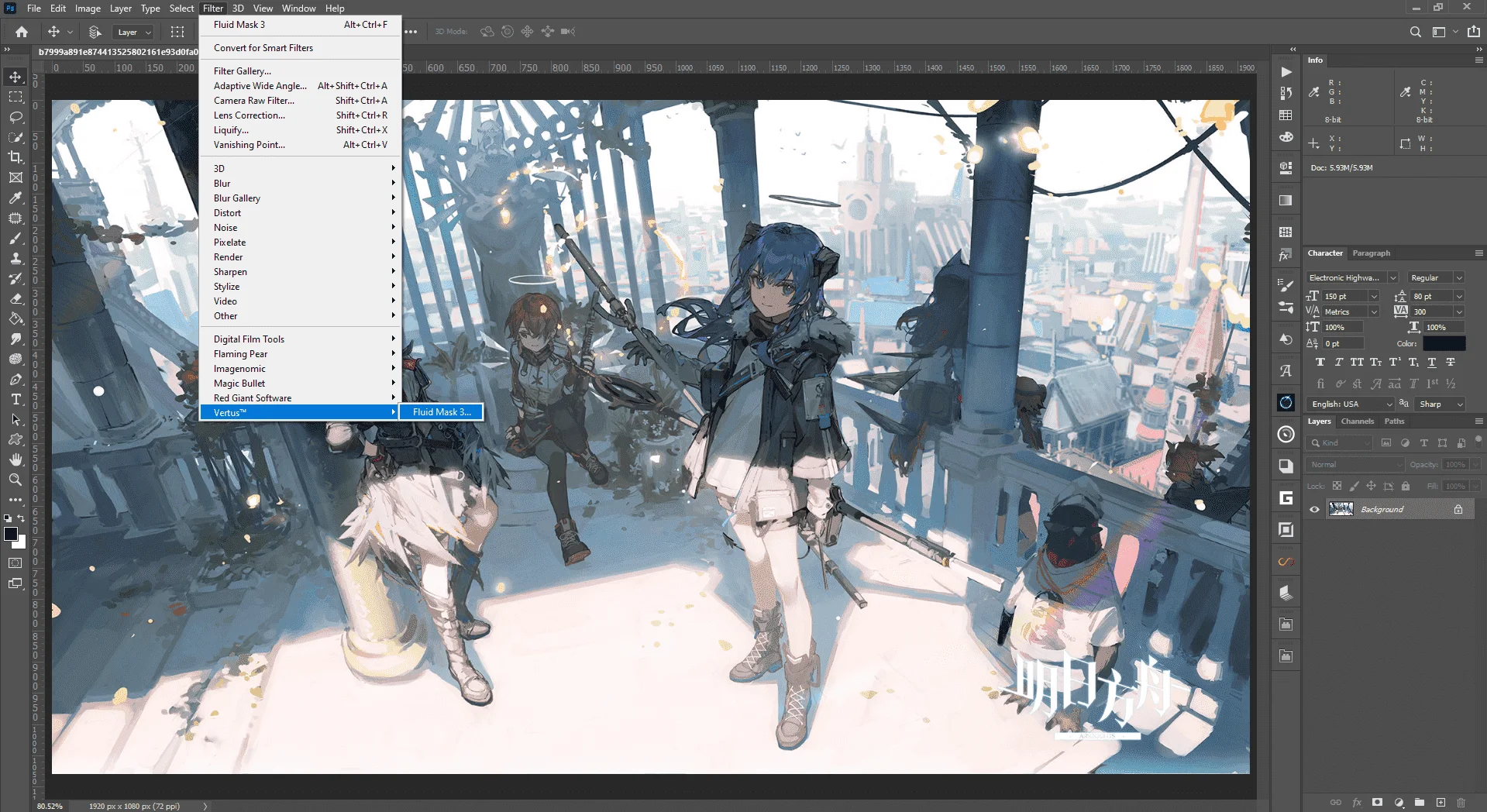The image size is (1487, 812).
Task: Delete layer using the trash icon
Action: click(x=1461, y=803)
